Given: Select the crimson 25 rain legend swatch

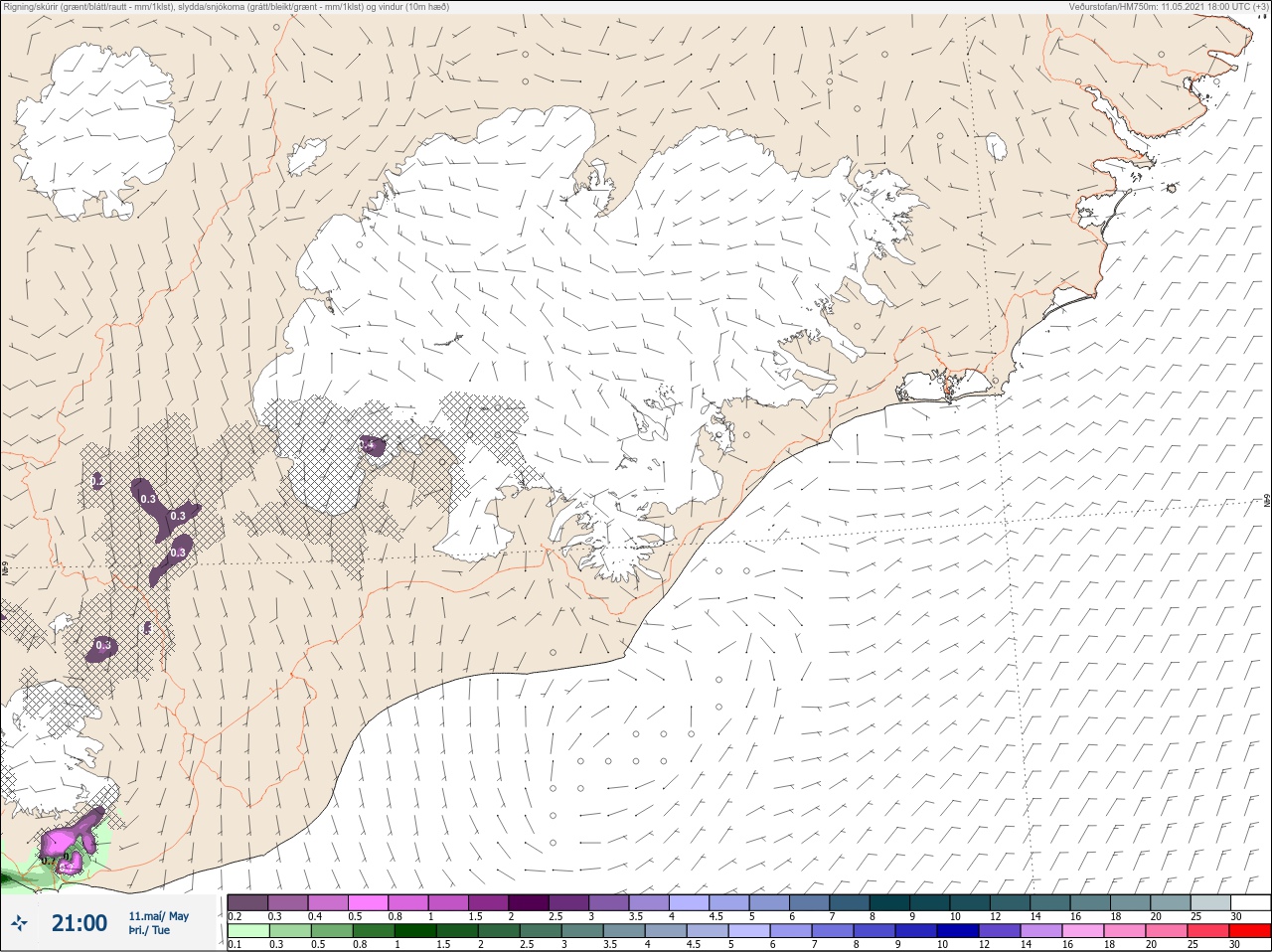Looking at the screenshot, I should coord(1208,931).
